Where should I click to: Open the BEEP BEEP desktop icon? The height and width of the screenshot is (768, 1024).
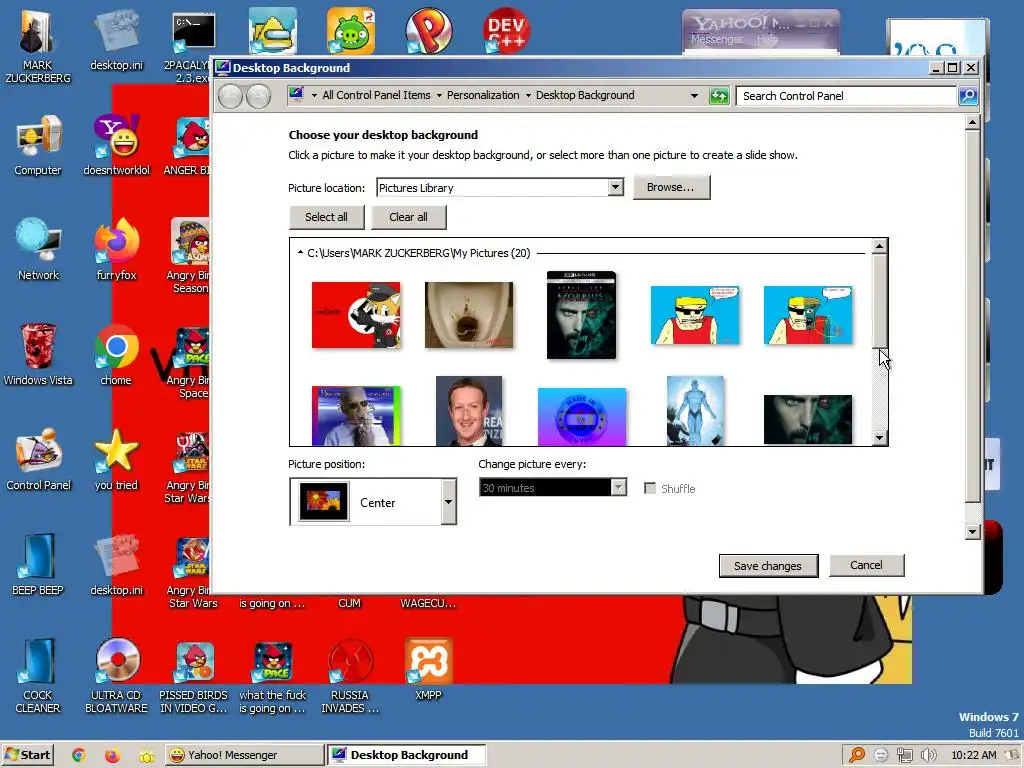[38, 565]
